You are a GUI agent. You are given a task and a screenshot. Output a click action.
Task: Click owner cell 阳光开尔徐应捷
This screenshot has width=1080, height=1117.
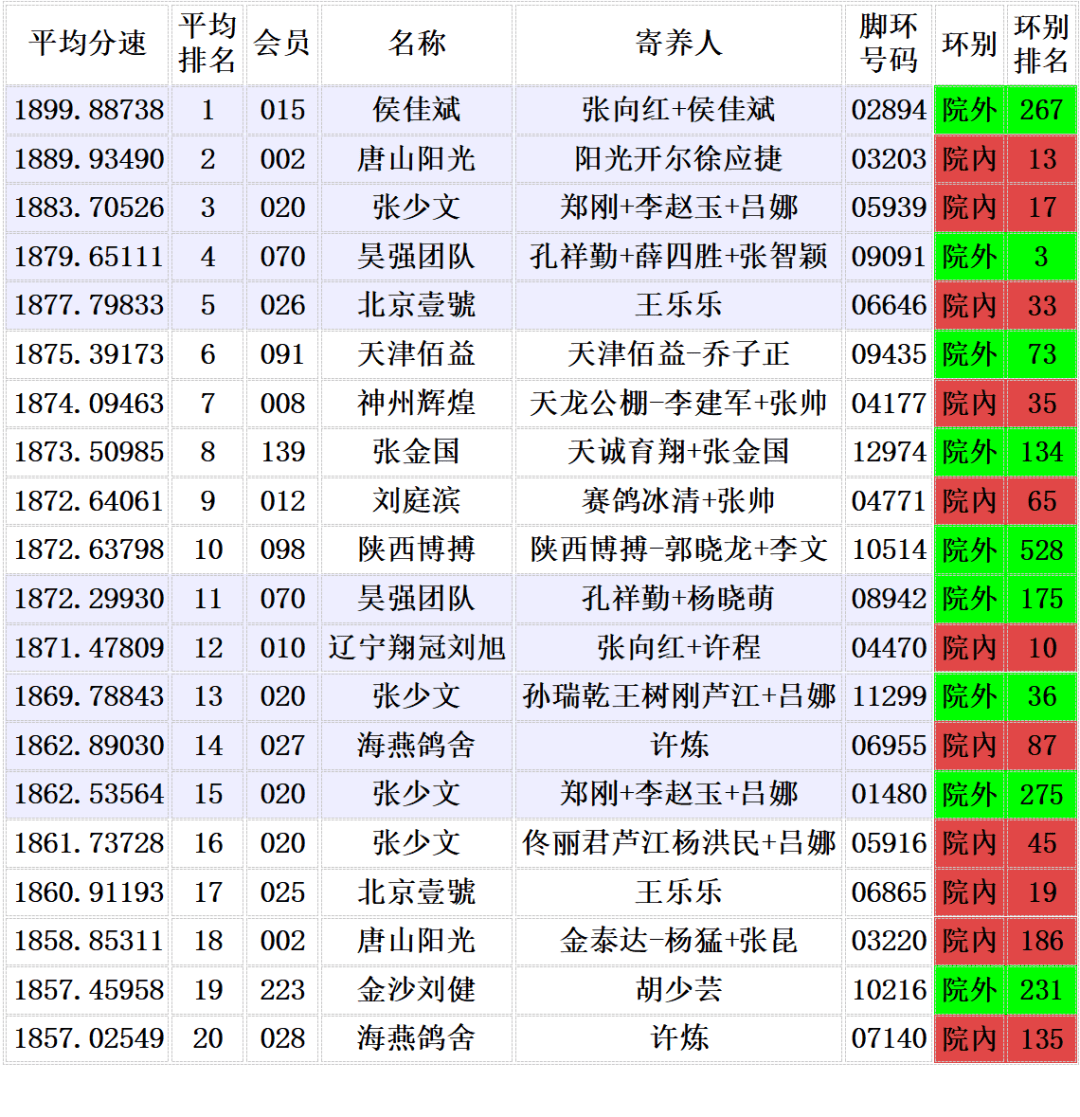point(678,159)
